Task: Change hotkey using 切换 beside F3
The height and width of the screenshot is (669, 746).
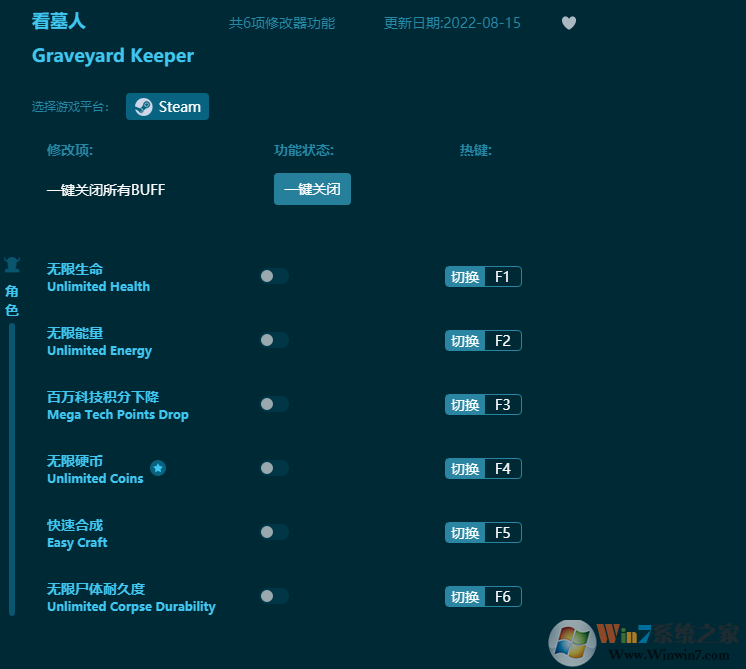Action: [x=465, y=405]
